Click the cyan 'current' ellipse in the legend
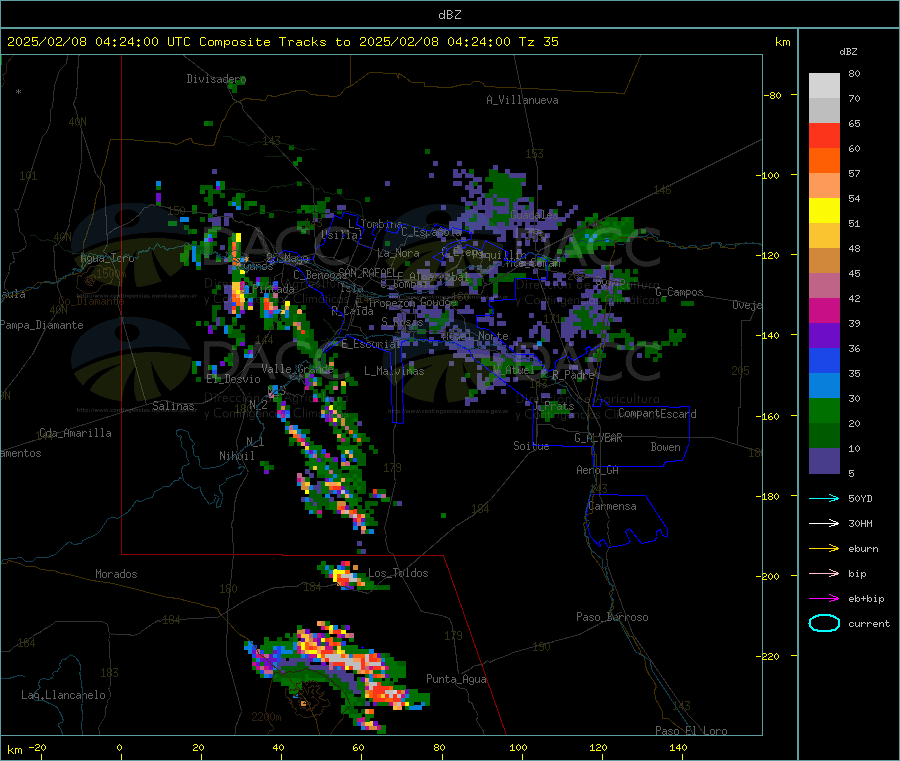This screenshot has height=761, width=900. 824,623
